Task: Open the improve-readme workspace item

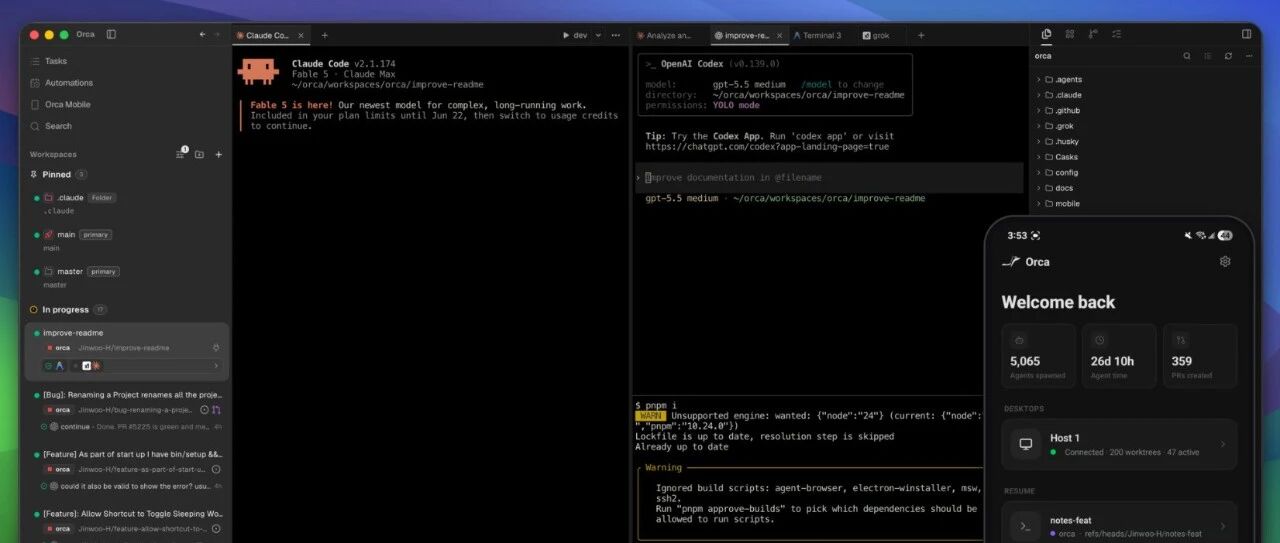Action: click(x=127, y=351)
